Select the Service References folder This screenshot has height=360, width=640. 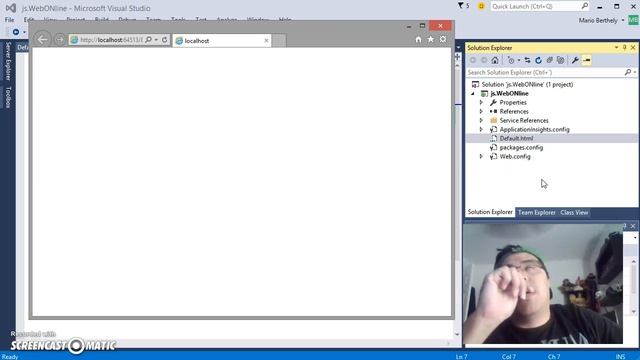click(x=524, y=120)
